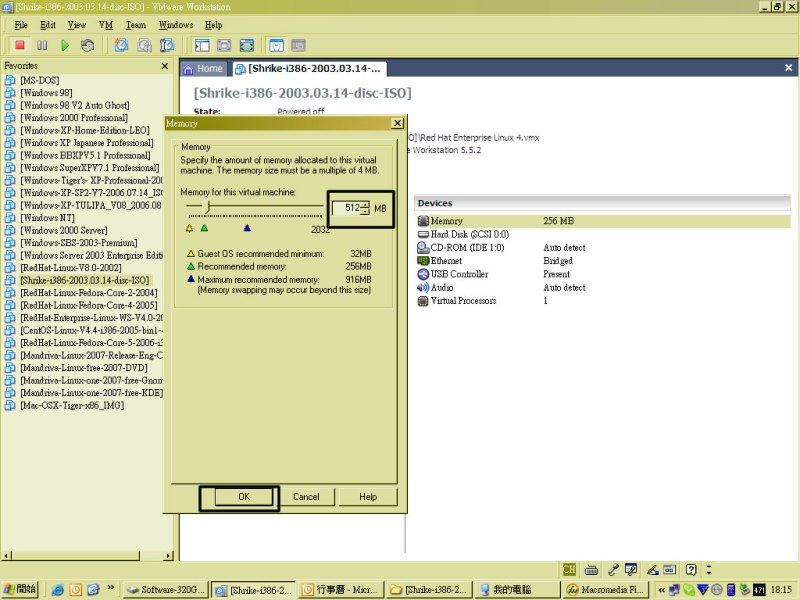Click the Quick Switch toolbar icon
Viewport: 800px width, 600px height.
pos(224,45)
